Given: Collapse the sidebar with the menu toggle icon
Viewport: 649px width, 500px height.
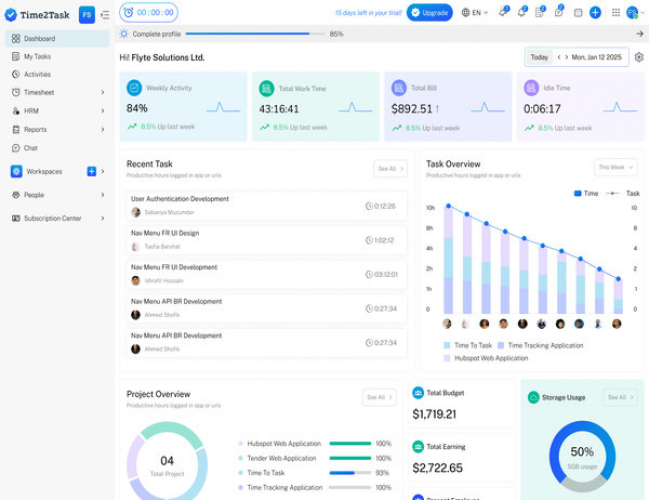Looking at the screenshot, I should click(105, 15).
